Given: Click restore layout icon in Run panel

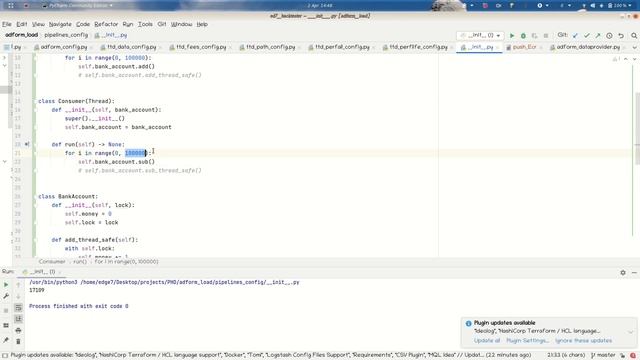Looking at the screenshot, I should (6, 325).
